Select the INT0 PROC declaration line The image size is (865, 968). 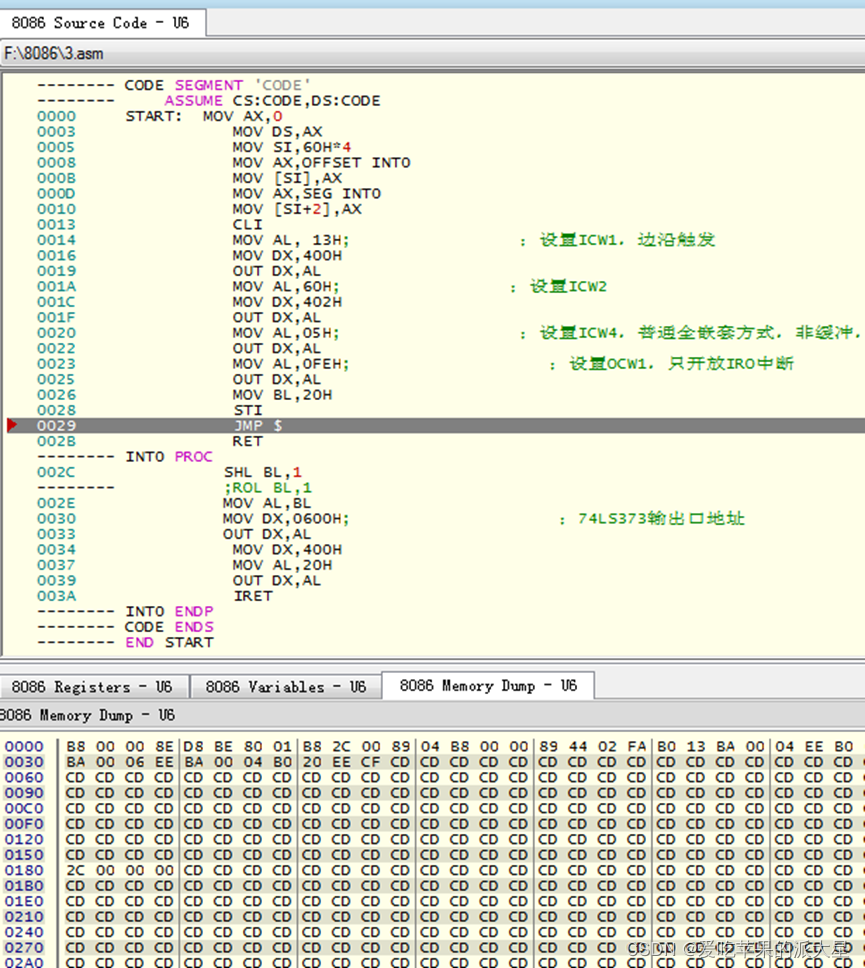(x=169, y=456)
